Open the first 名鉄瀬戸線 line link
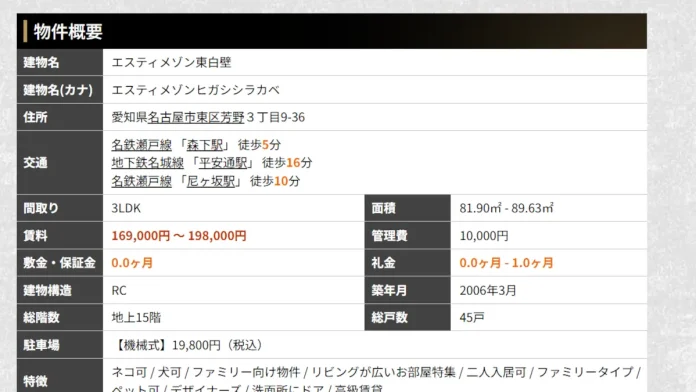Image resolution: width=696 pixels, height=392 pixels. [141, 145]
